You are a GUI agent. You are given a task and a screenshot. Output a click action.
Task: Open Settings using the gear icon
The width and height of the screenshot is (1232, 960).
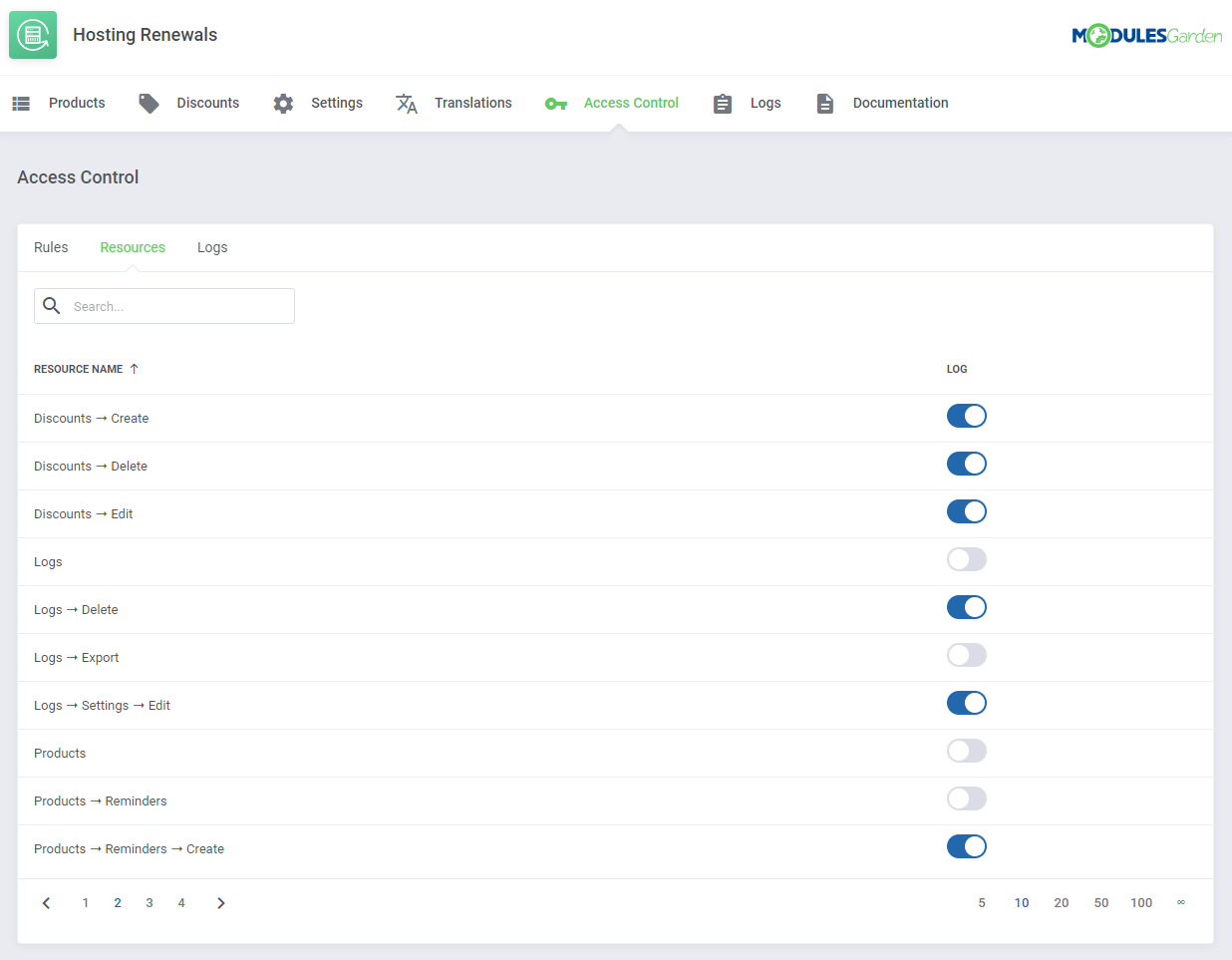coord(283,104)
